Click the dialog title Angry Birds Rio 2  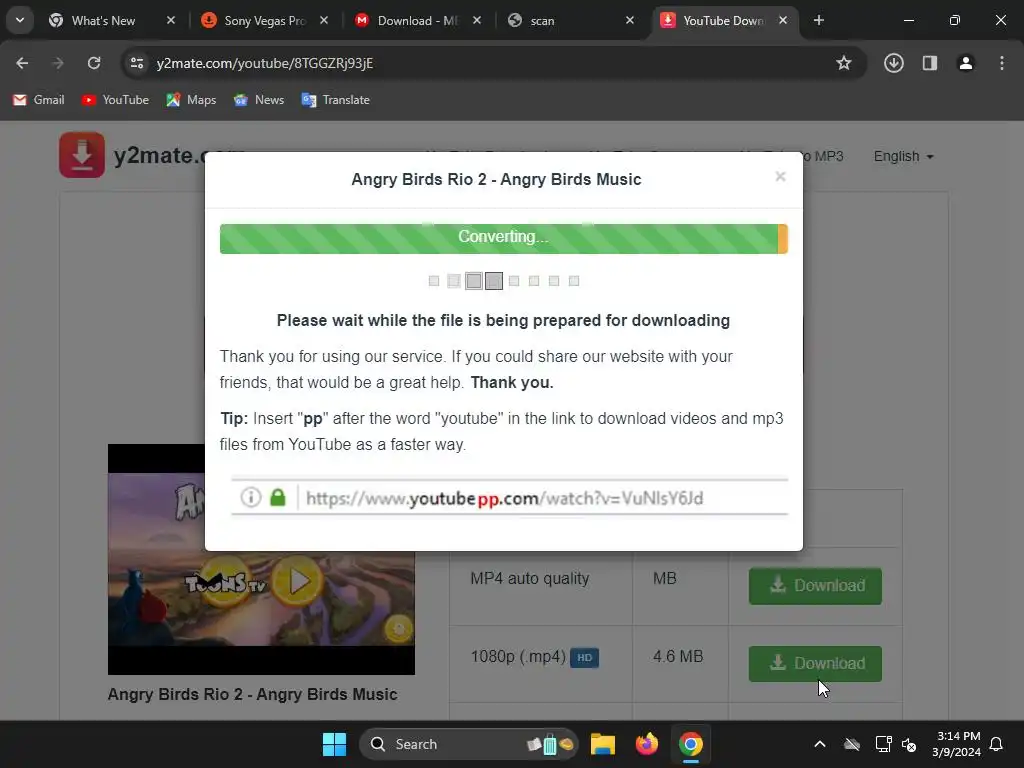coord(496,180)
